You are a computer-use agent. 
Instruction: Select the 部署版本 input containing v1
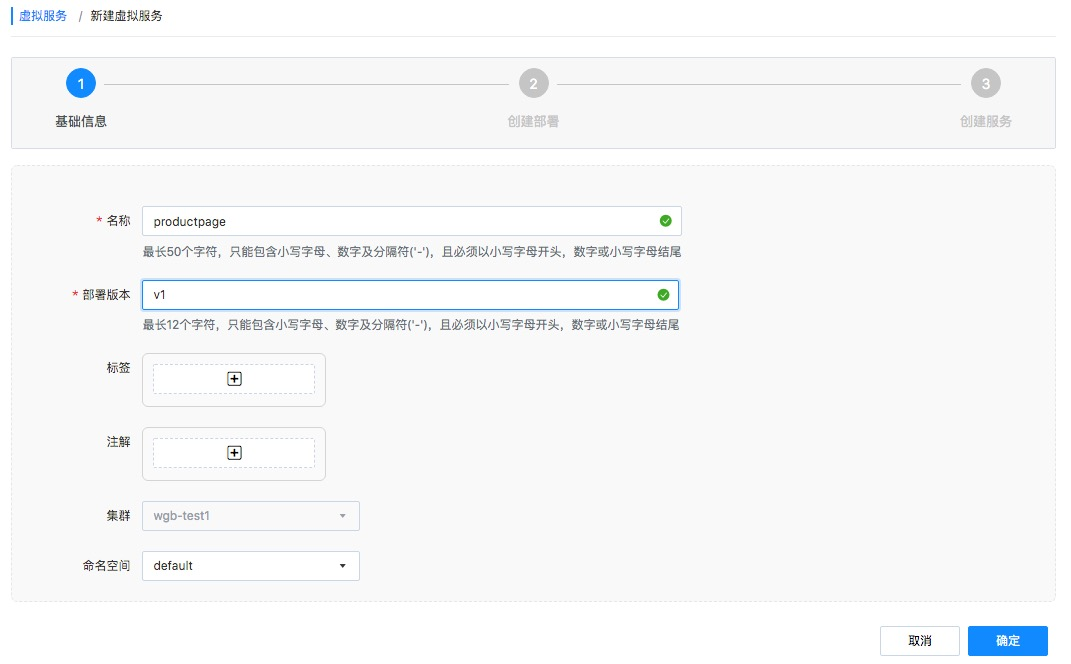coord(400,295)
